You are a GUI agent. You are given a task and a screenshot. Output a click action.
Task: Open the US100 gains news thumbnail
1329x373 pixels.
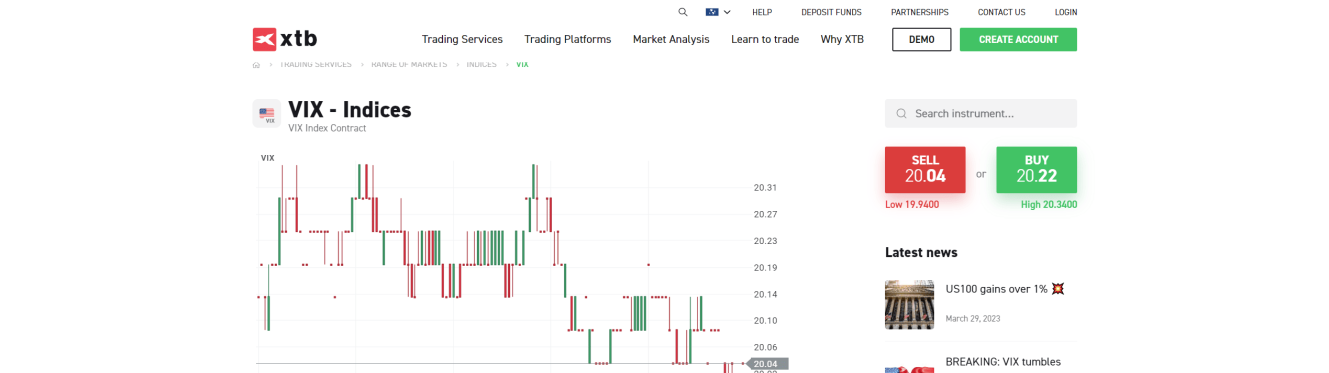[909, 304]
